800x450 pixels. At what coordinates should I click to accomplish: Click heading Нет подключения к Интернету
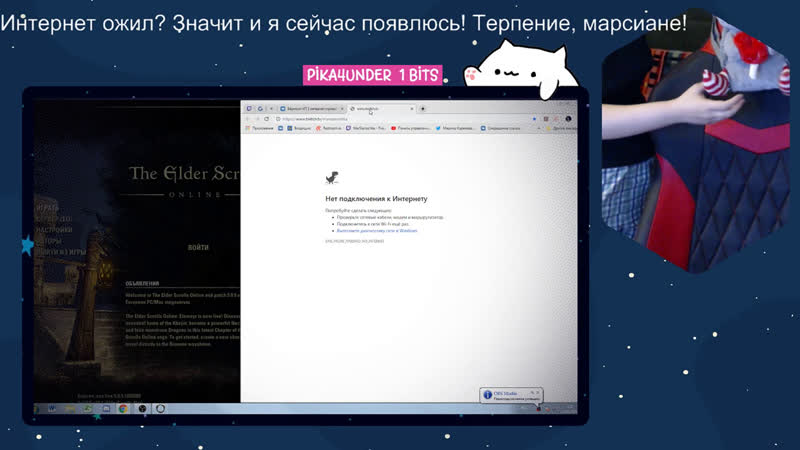377,198
